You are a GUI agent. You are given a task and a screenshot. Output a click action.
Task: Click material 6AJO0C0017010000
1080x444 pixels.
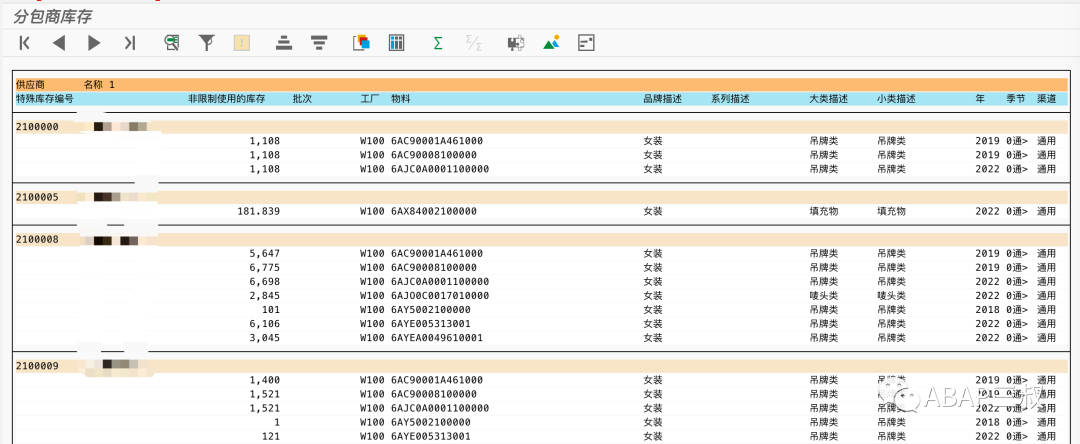(x=439, y=296)
